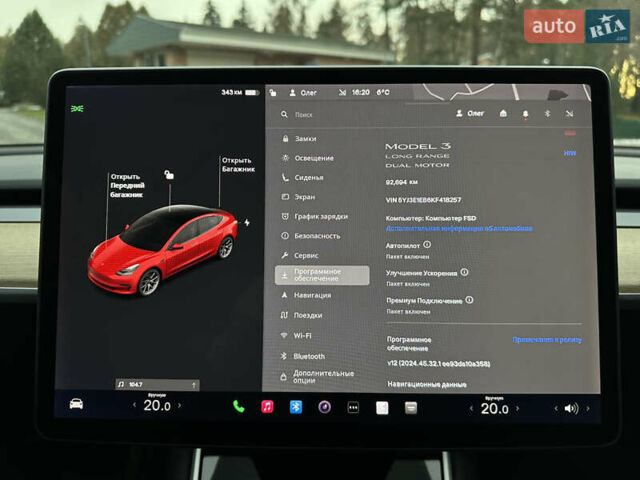Lower driver temperature left arrow

[135, 405]
